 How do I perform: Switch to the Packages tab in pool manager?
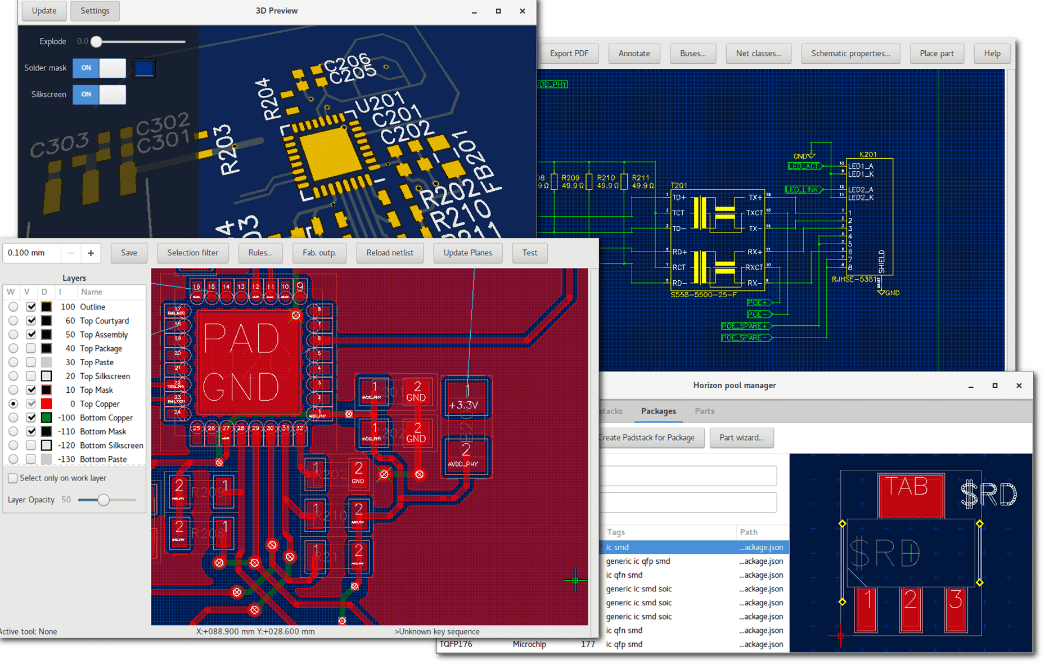point(658,411)
